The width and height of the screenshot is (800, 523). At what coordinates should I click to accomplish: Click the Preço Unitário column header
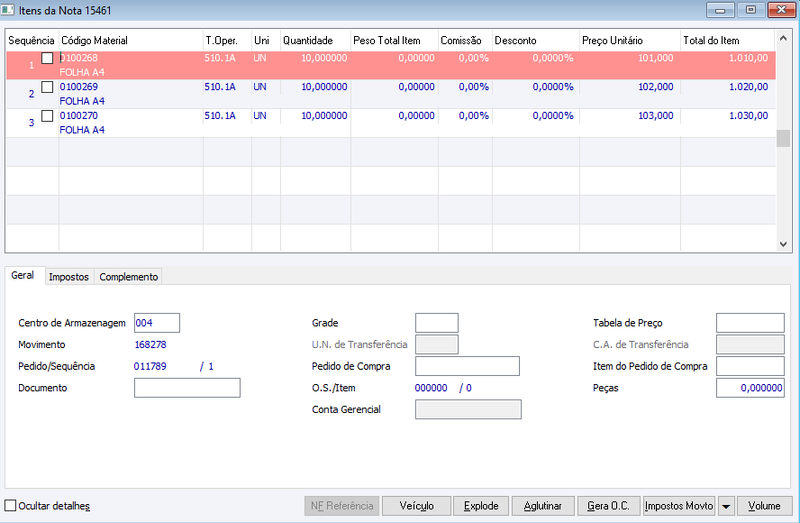click(630, 40)
